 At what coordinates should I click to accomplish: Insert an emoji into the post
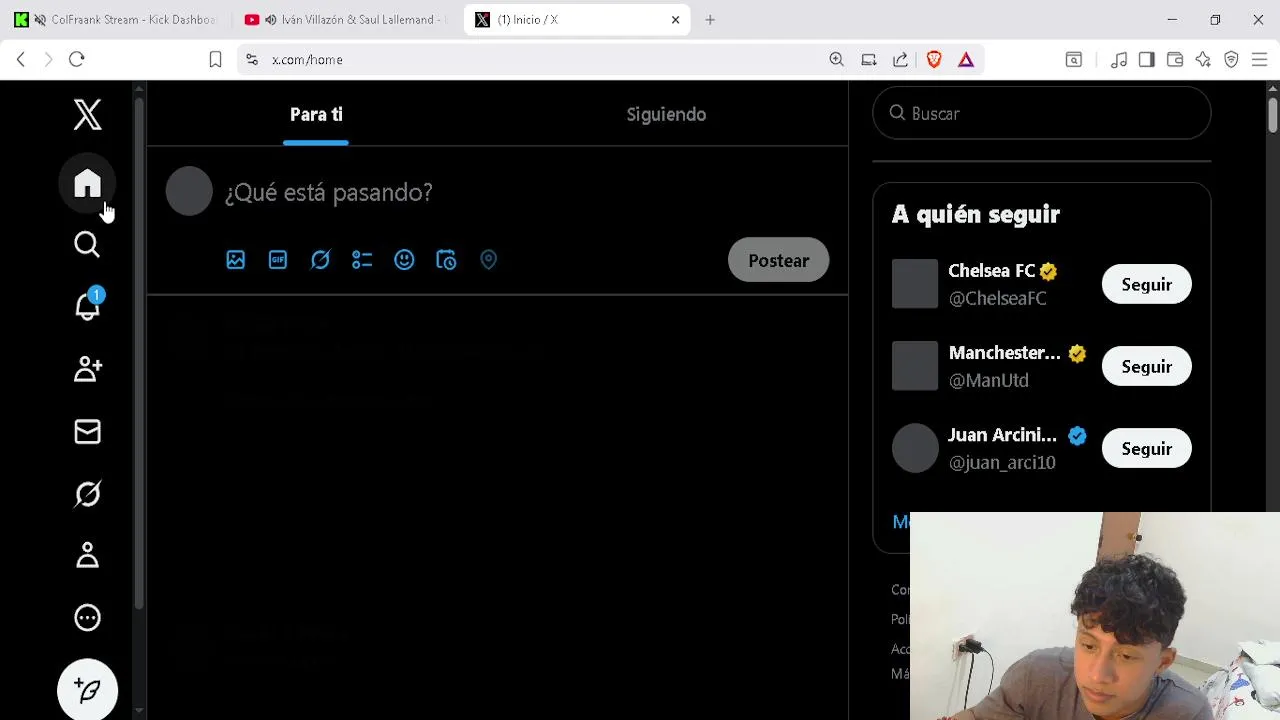coord(404,260)
